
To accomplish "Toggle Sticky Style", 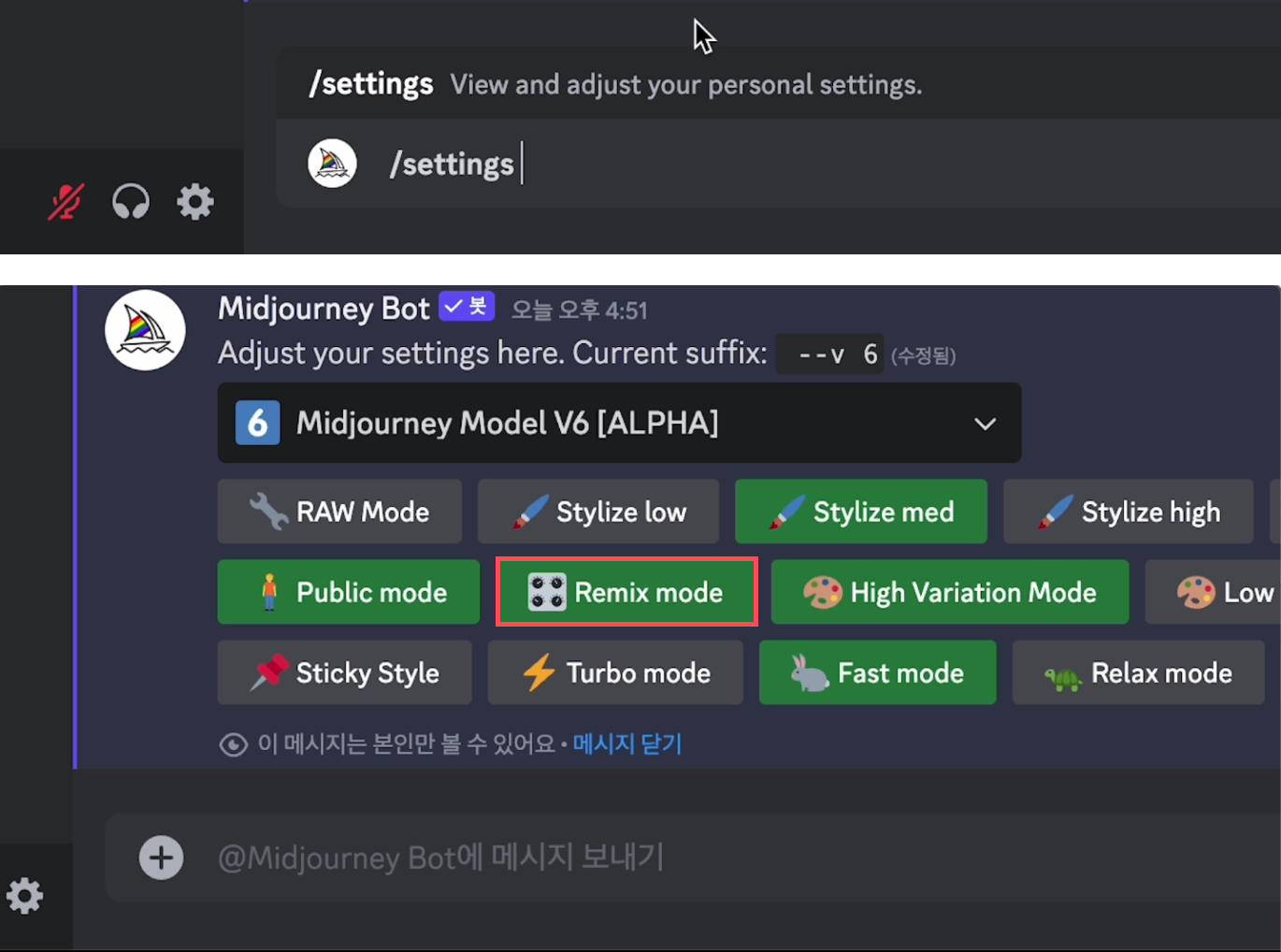I will [345, 672].
